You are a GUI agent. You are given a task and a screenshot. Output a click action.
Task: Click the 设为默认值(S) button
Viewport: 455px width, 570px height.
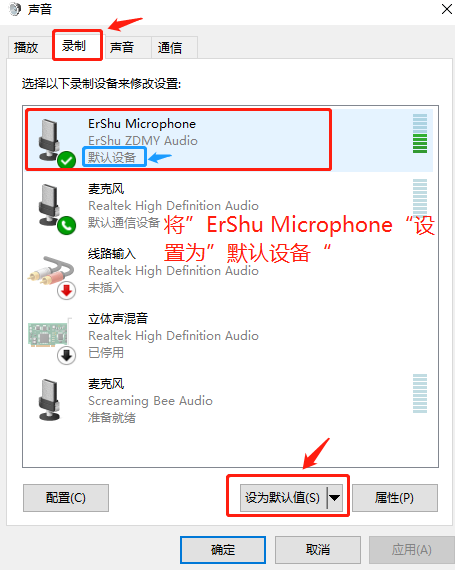click(x=283, y=498)
